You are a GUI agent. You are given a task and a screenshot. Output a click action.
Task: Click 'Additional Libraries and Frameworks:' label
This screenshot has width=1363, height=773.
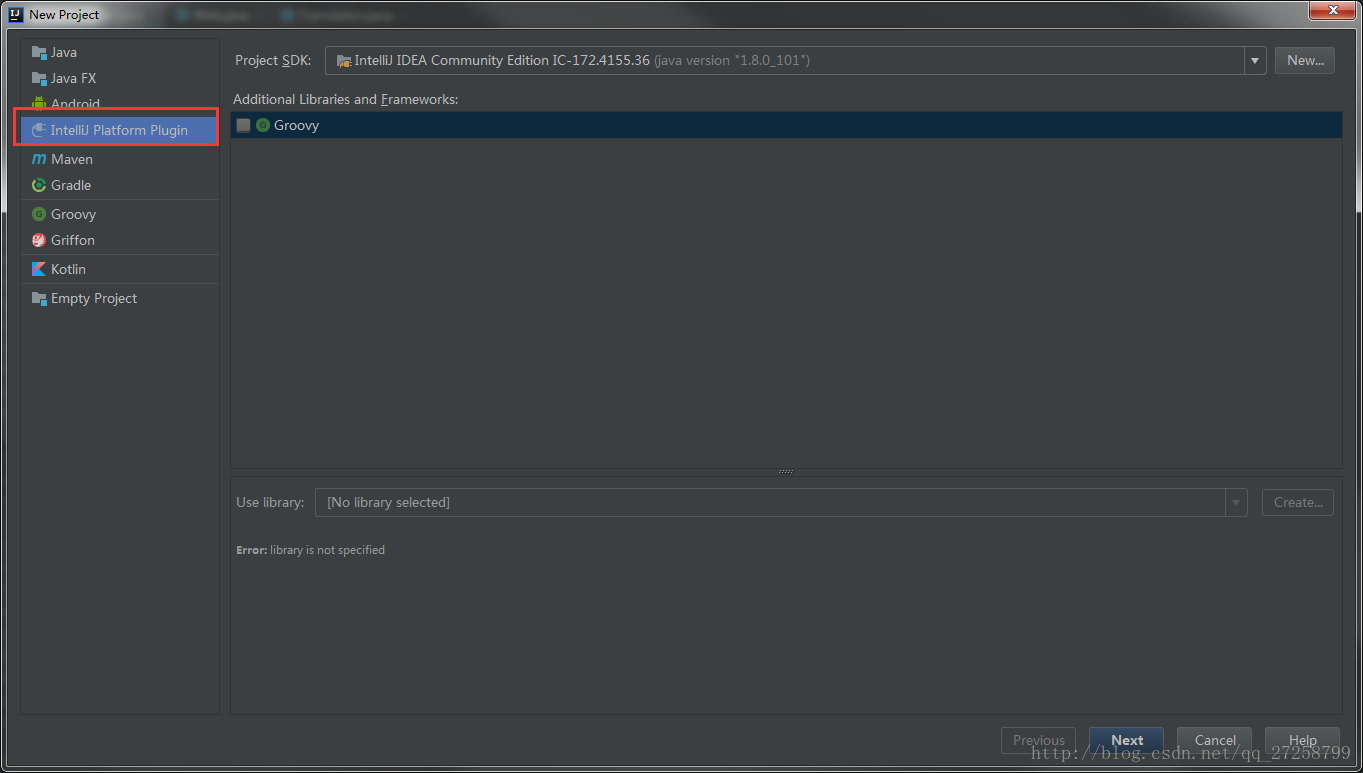(x=345, y=99)
